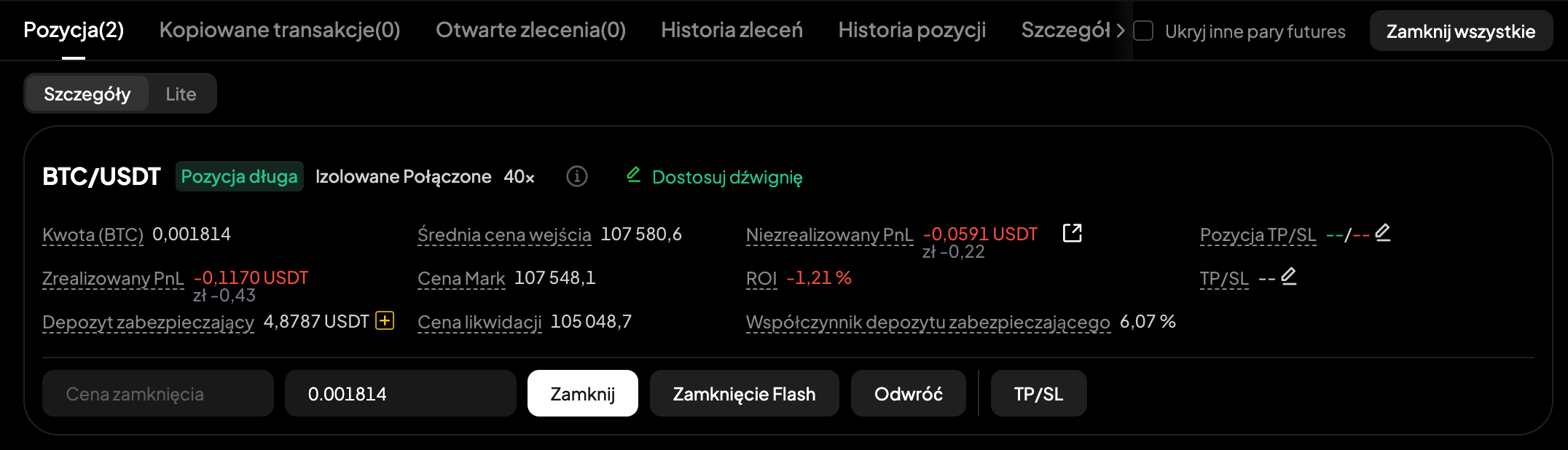Tick the Ukryj inne pary futures checkbox
This screenshot has height=450, width=1568.
[x=1143, y=31]
